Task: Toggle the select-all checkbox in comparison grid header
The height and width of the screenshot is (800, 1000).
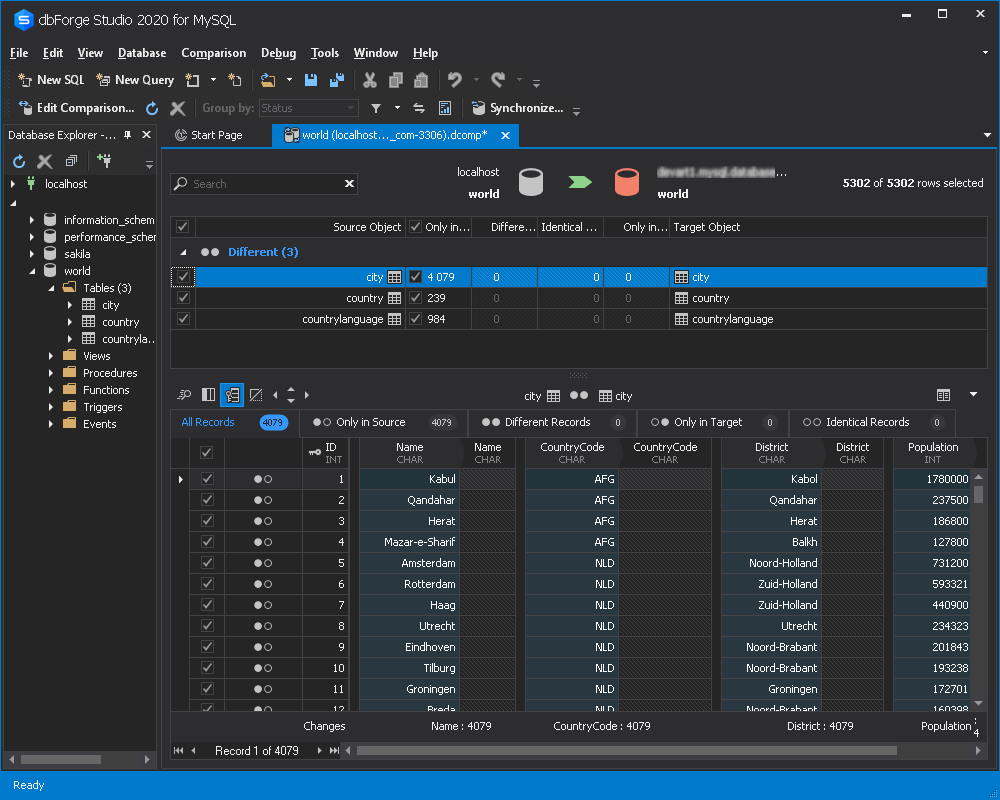Action: click(182, 226)
